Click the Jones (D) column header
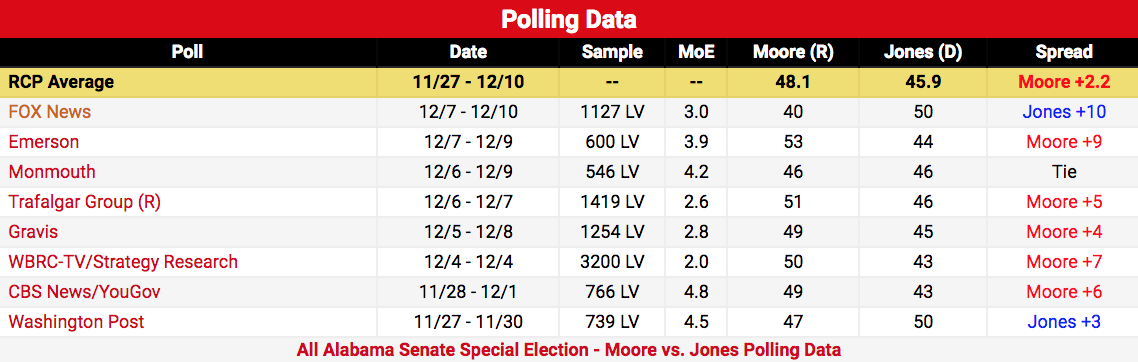 tap(923, 52)
